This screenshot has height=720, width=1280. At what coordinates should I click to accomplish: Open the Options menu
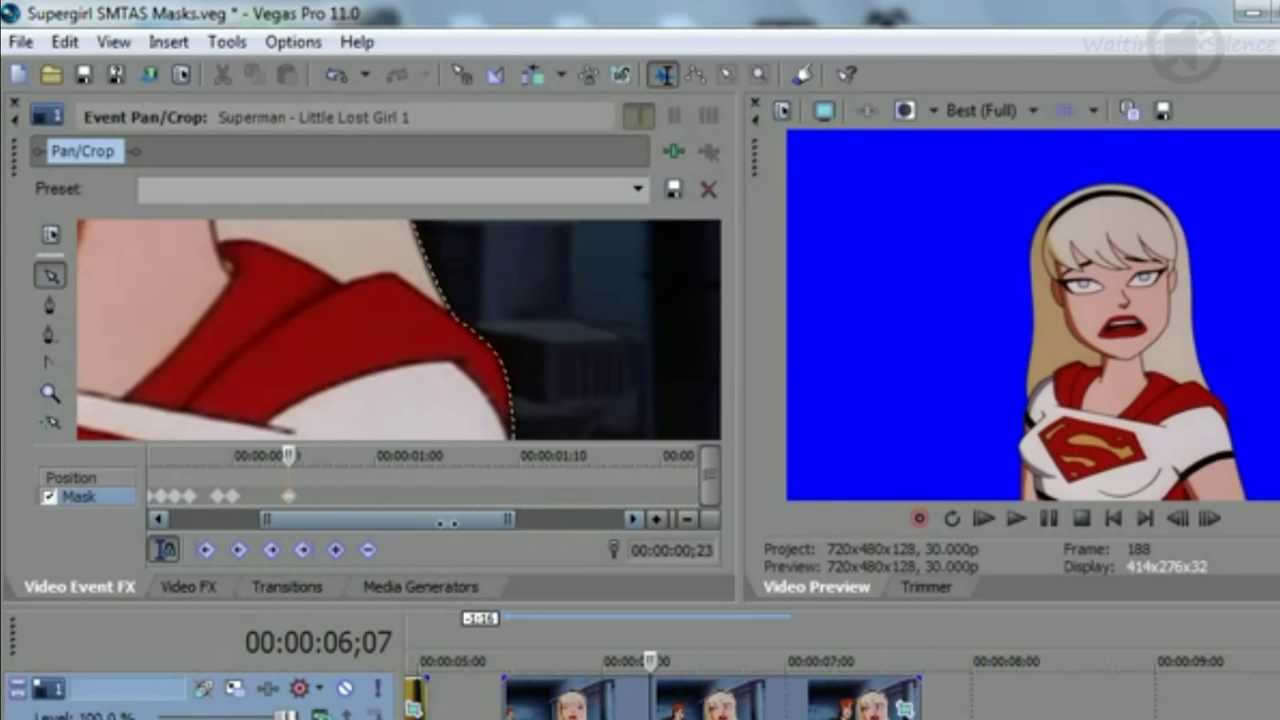coord(293,42)
